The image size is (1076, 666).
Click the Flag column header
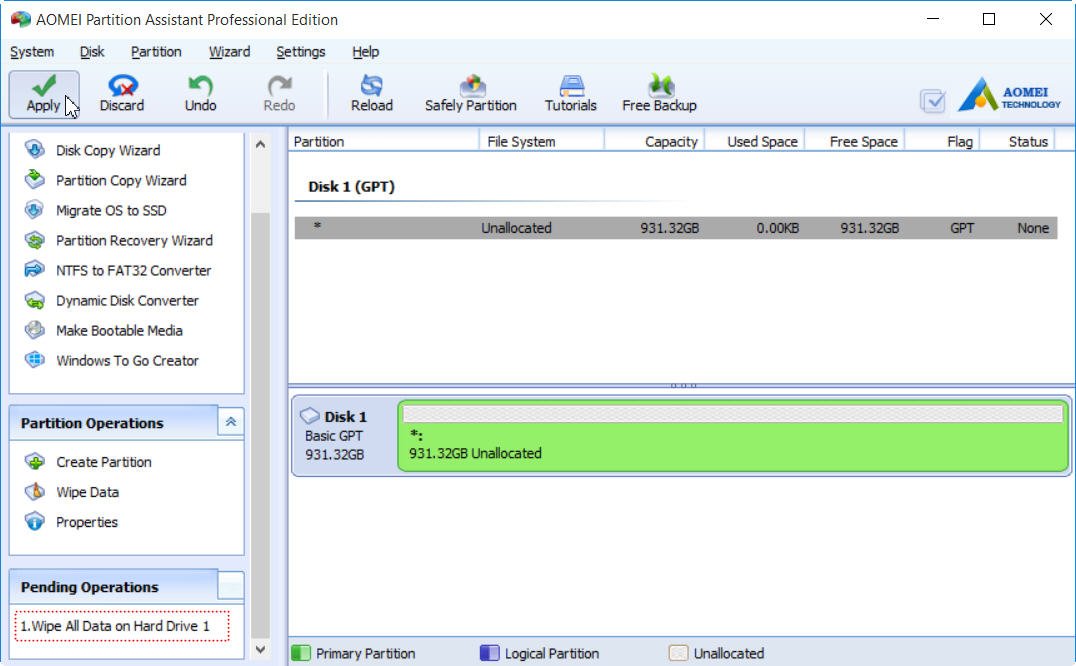(943, 141)
